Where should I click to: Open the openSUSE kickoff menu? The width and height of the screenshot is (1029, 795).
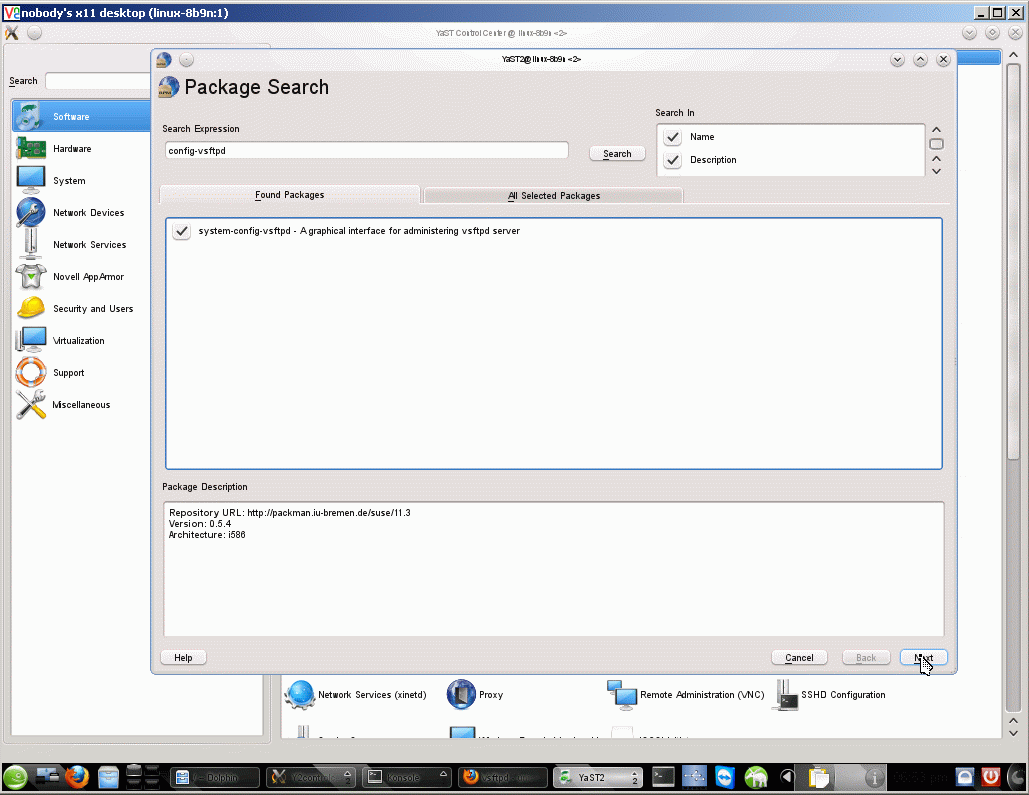(16, 778)
